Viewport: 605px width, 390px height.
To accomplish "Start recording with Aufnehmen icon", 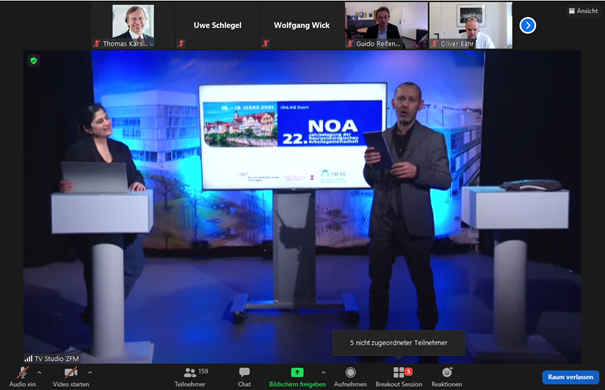I will click(x=350, y=372).
